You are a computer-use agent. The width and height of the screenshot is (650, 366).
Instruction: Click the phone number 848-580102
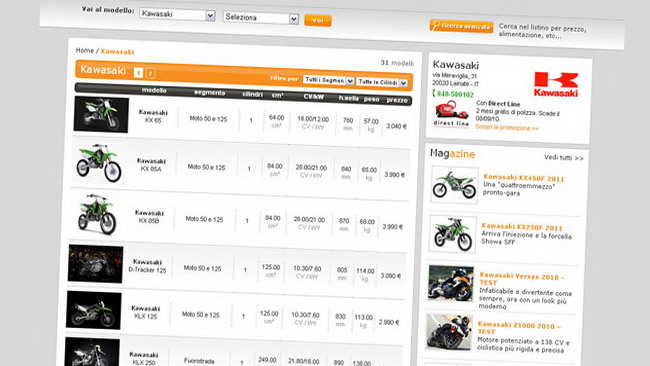[x=453, y=95]
